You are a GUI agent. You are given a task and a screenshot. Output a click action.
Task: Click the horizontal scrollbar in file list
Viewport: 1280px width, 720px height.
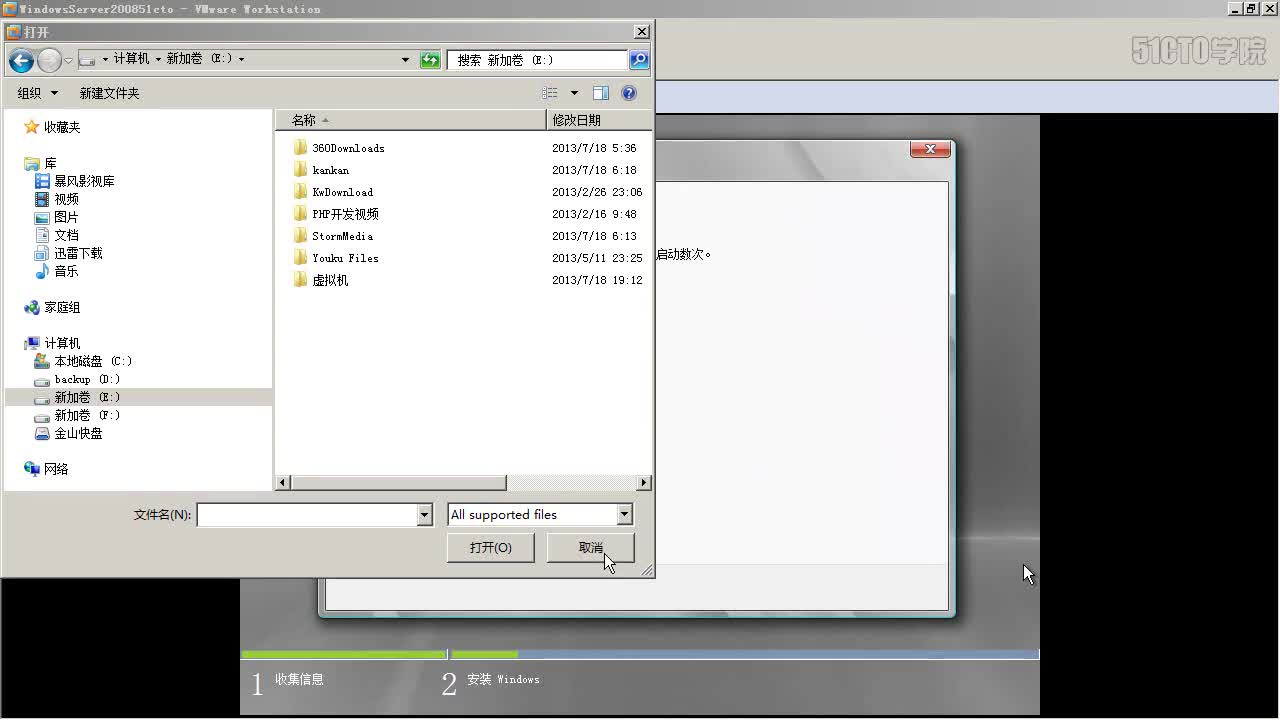398,483
